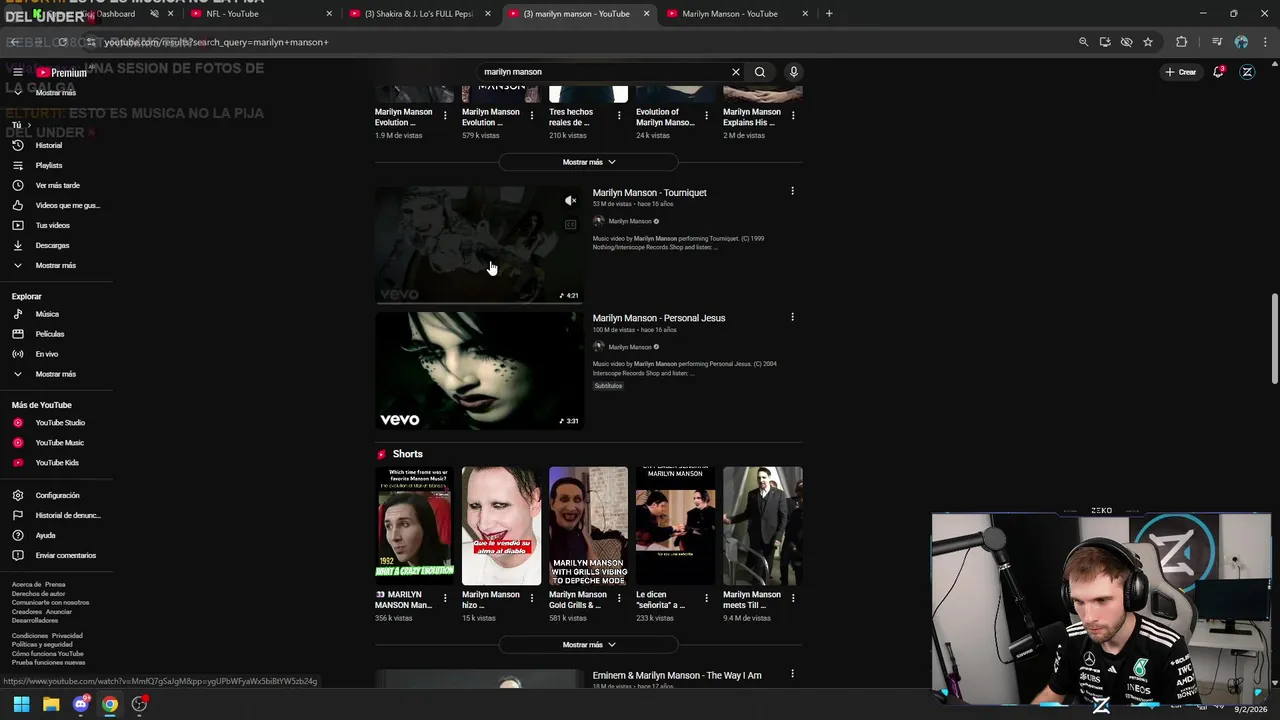This screenshot has height=720, width=1280.
Task: Open the YouTube hamburger guide menu
Action: [x=17, y=72]
